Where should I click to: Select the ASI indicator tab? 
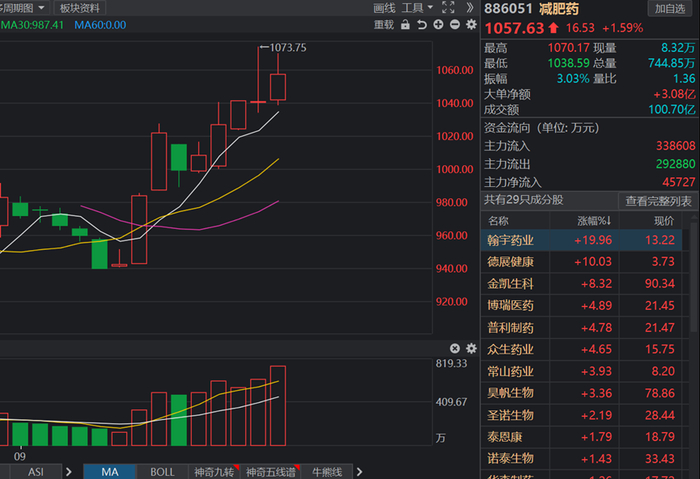click(x=36, y=472)
